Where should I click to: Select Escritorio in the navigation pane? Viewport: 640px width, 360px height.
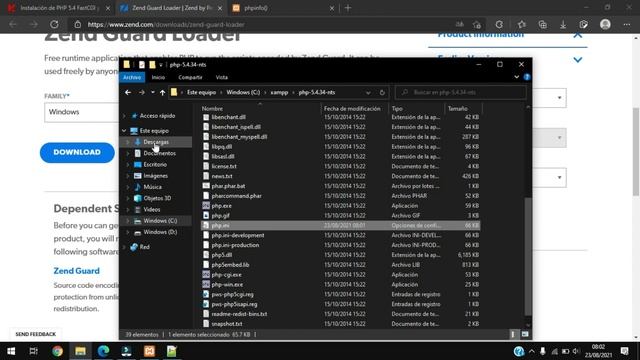click(x=155, y=164)
